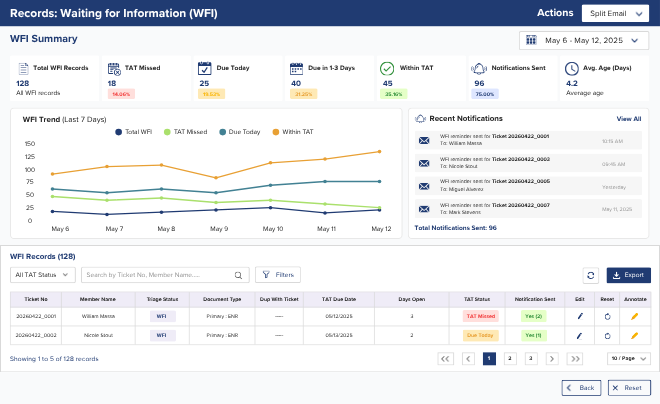Click the Due in 1-3 Days calendar icon
Screen dimensions: 660x404
[x=296, y=68]
